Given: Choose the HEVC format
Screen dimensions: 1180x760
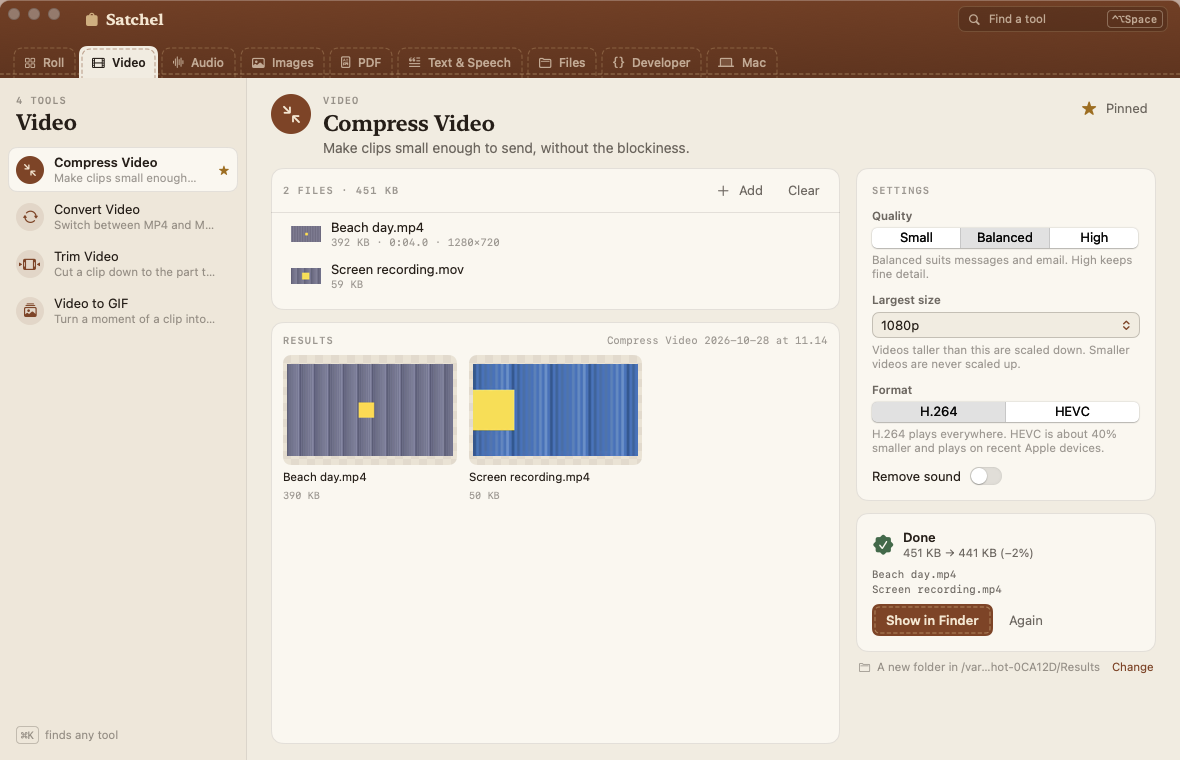Looking at the screenshot, I should pyautogui.click(x=1072, y=412).
